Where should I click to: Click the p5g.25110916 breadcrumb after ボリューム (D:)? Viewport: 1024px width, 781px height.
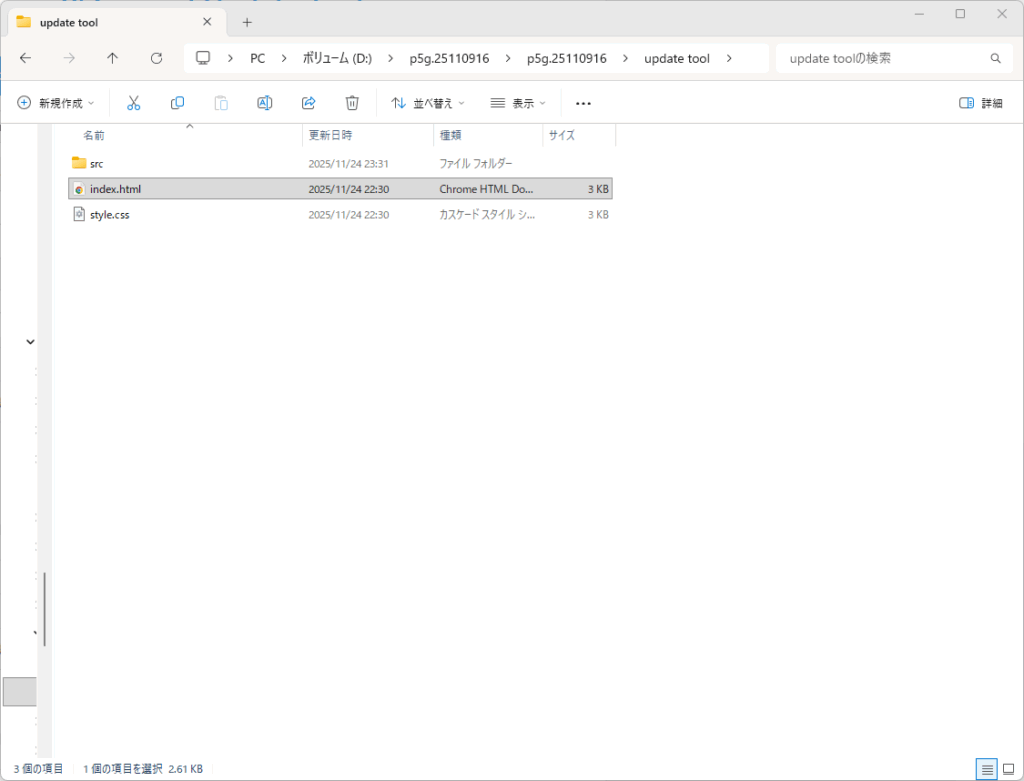449,58
